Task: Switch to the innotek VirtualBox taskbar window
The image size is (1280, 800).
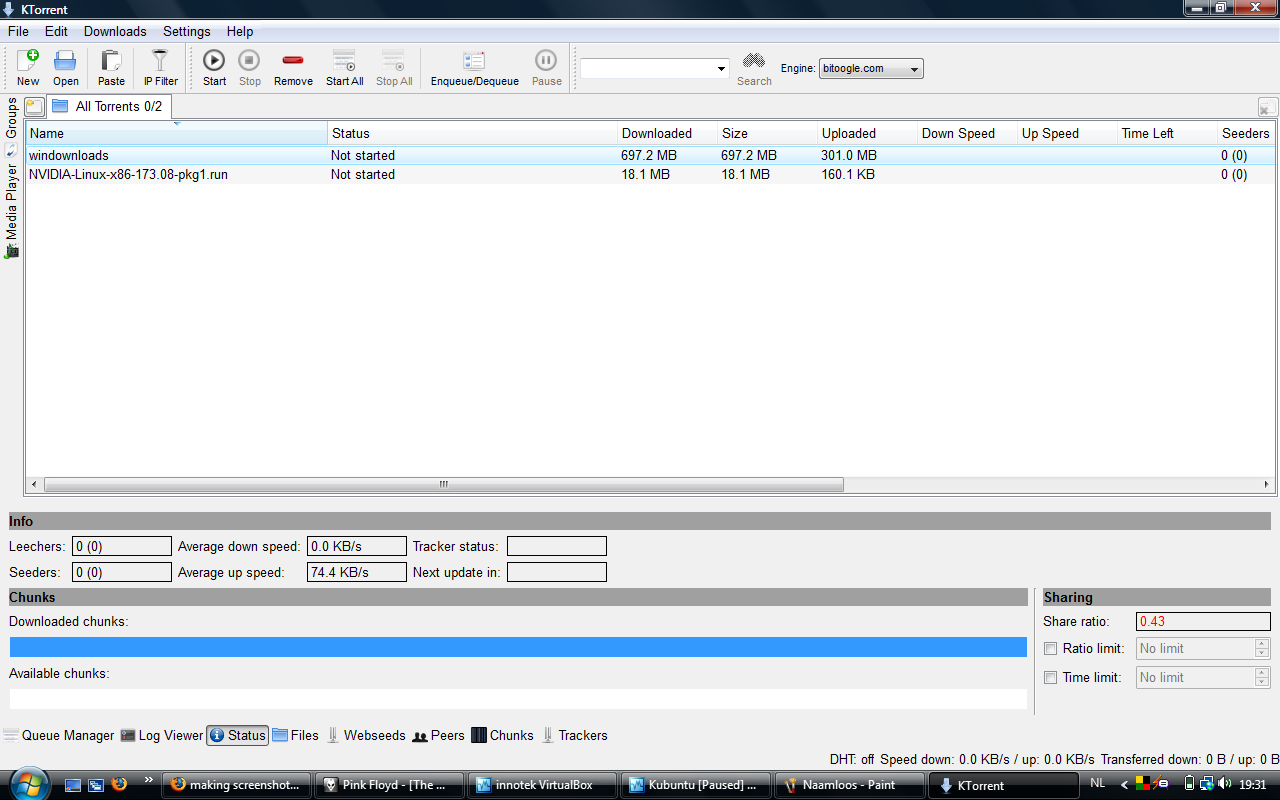Action: (543, 785)
